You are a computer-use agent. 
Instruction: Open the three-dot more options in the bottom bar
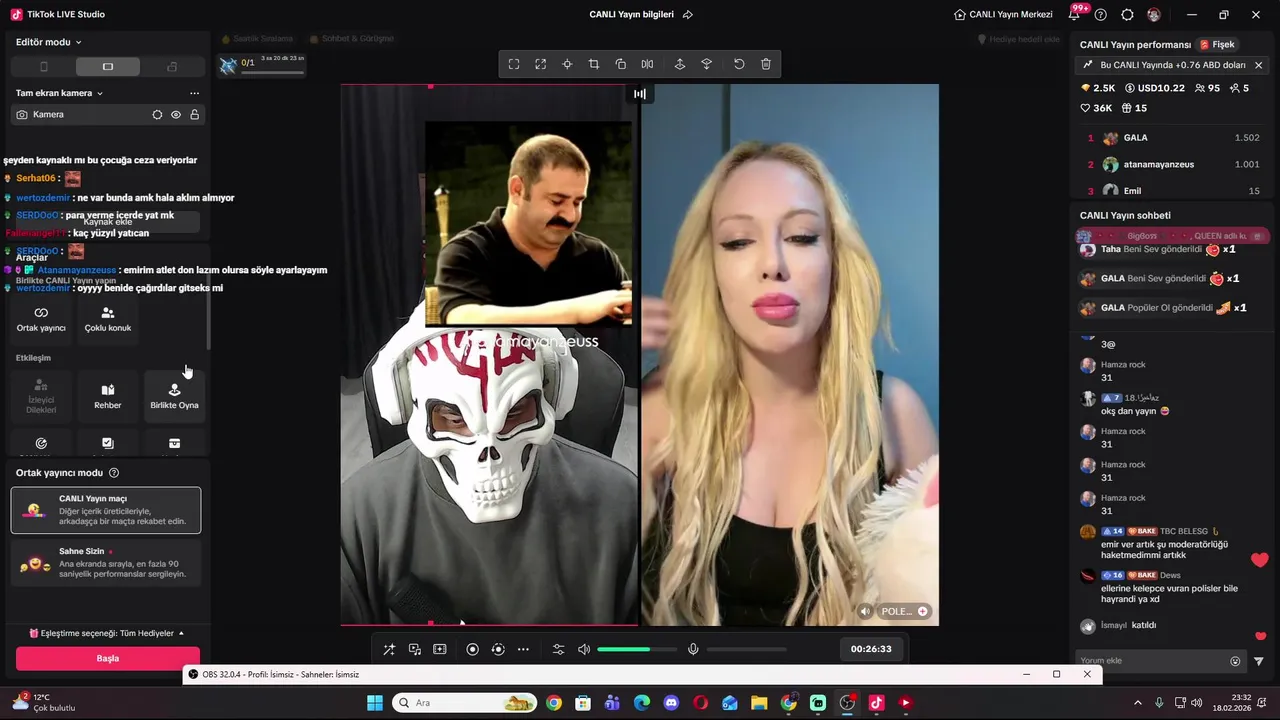tap(523, 649)
